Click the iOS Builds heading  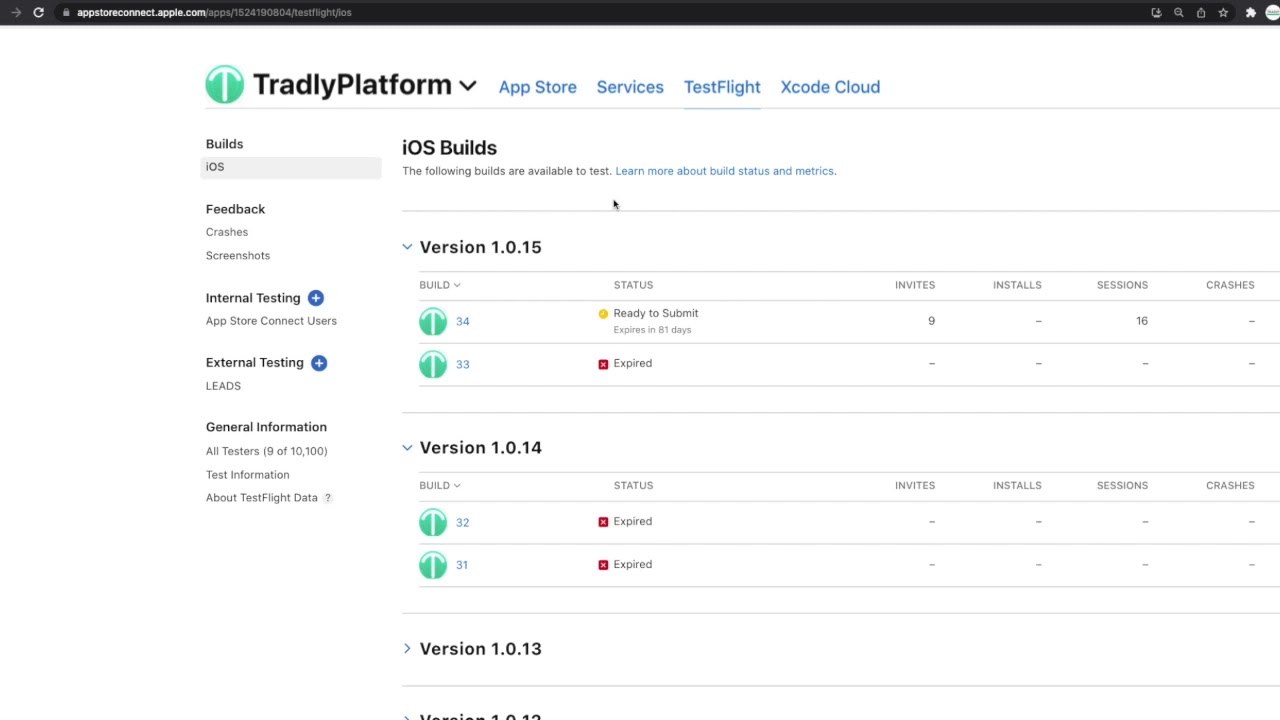click(449, 148)
